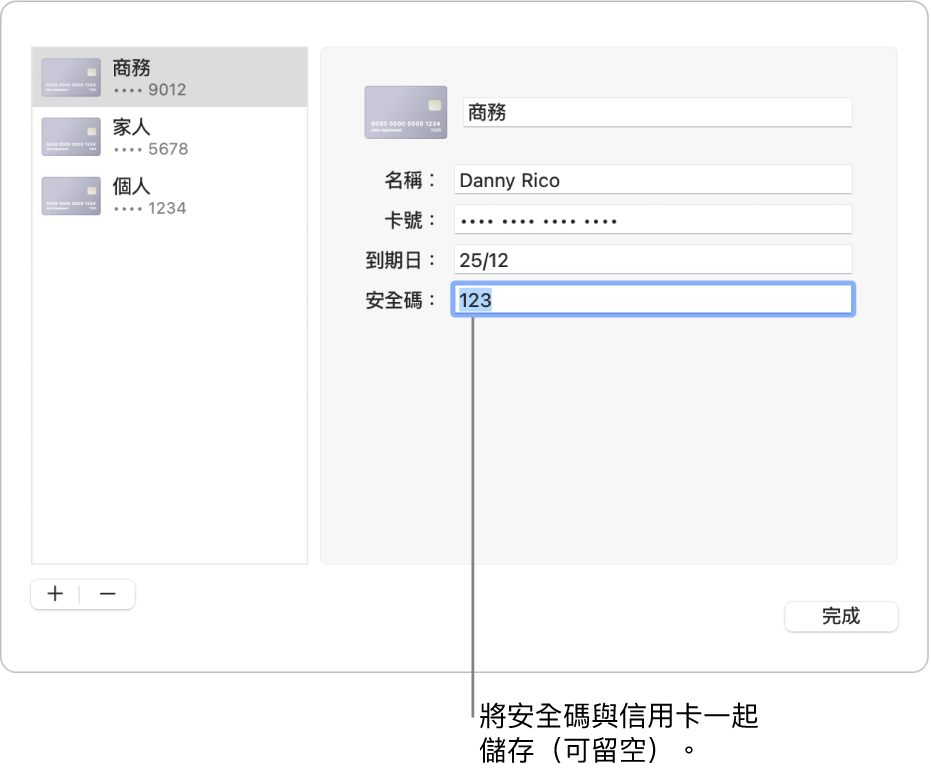Click the 到期日 field showing 25/12

pyautogui.click(x=652, y=260)
